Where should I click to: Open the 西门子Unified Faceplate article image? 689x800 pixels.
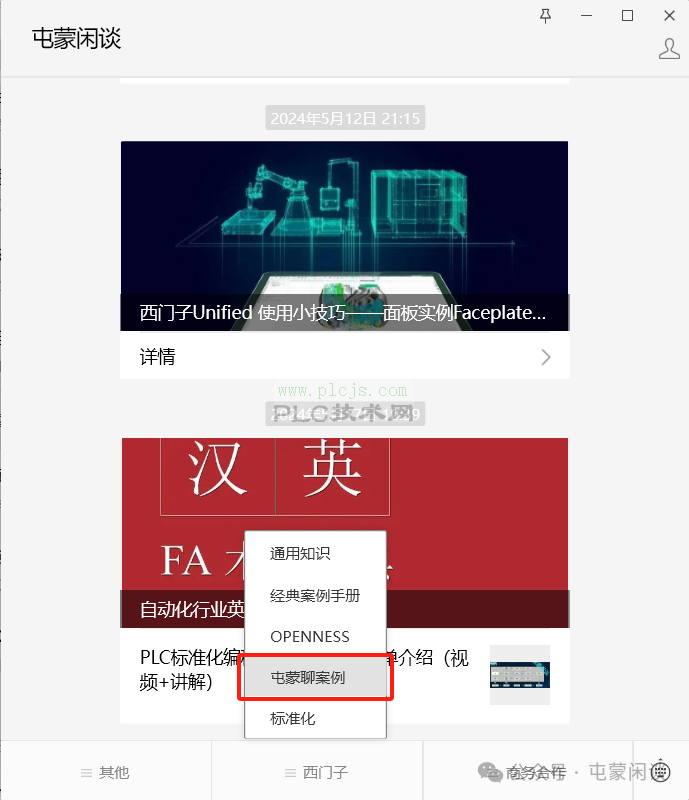(x=344, y=236)
